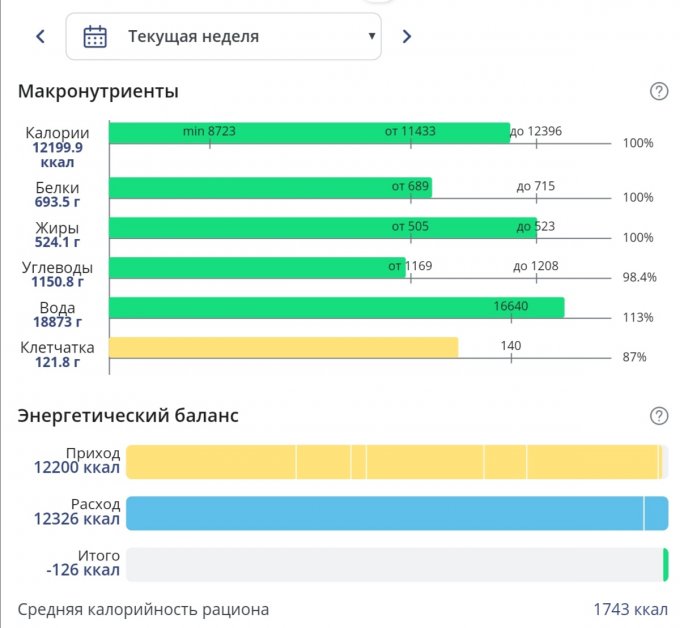Go to previous week with left chevron
Screen dimensions: 680x628
tap(41, 37)
